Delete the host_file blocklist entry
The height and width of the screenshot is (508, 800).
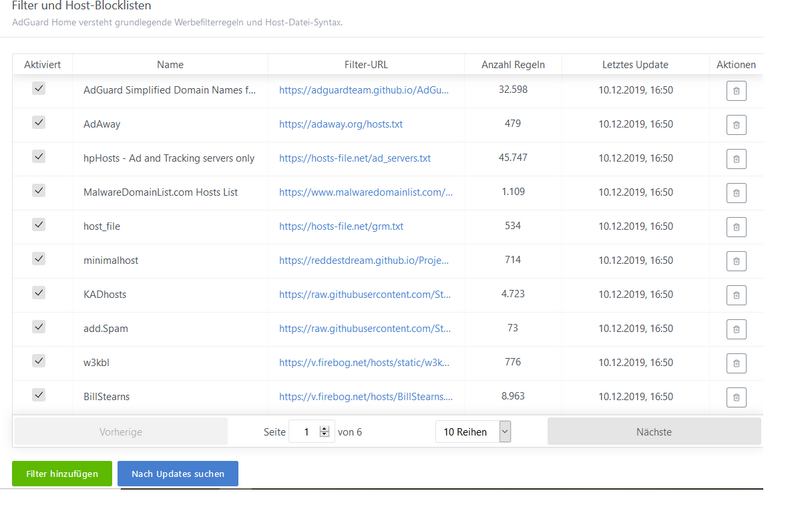736,227
